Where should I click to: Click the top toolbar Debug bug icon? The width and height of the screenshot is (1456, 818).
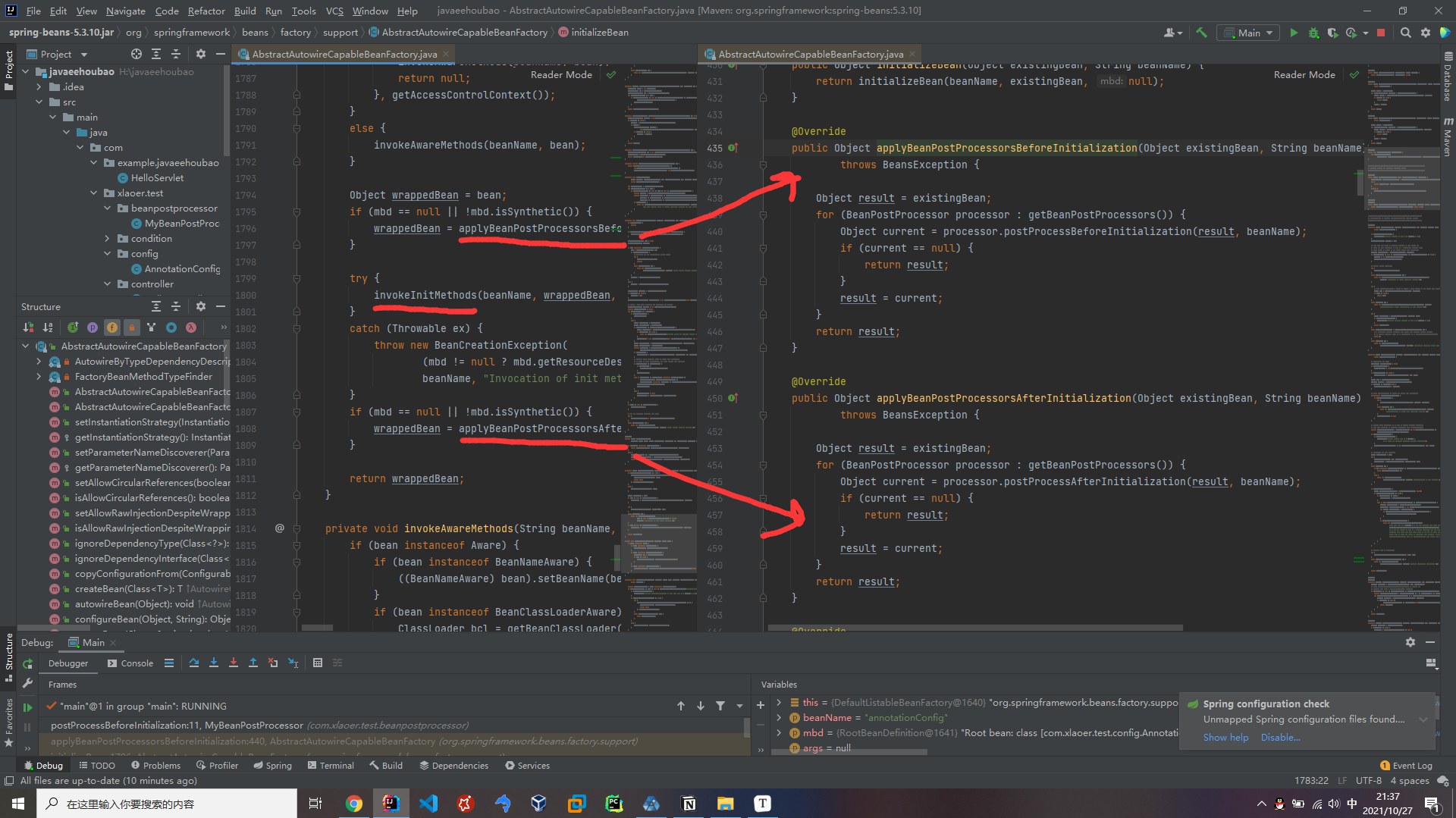[1313, 33]
